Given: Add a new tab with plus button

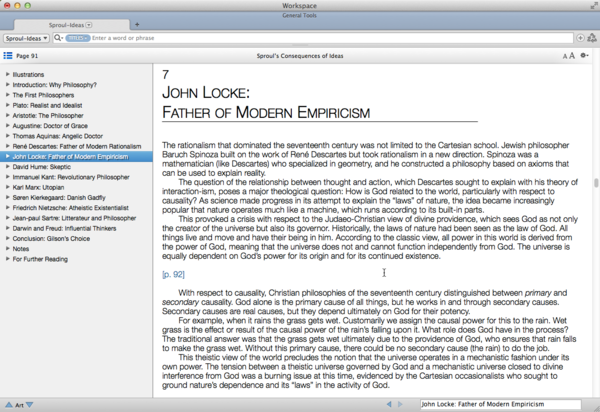Looking at the screenshot, I should click(x=137, y=23).
